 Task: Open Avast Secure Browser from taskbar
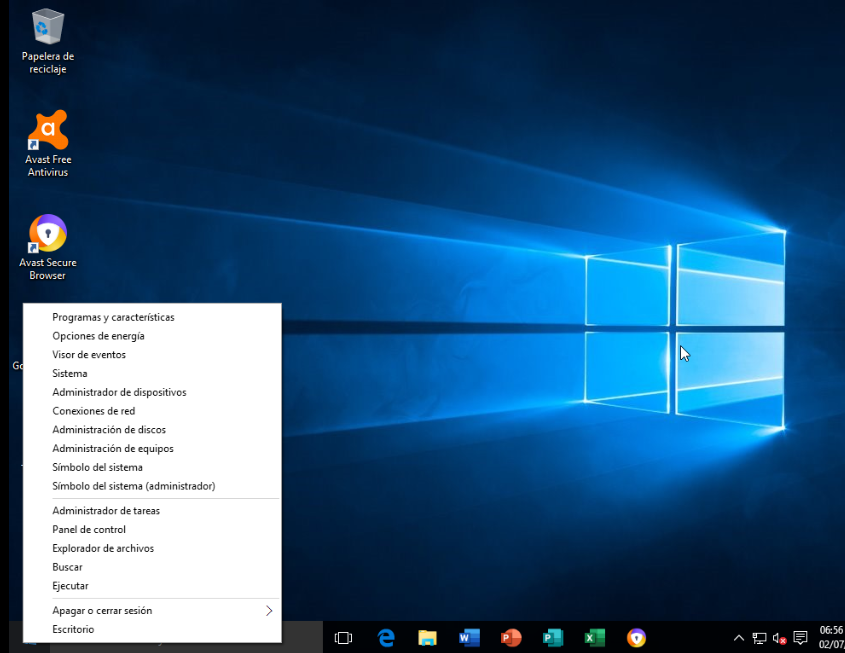(636, 638)
